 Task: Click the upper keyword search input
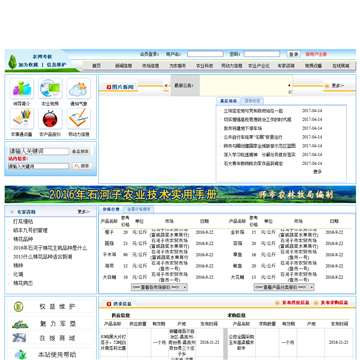tap(39, 151)
